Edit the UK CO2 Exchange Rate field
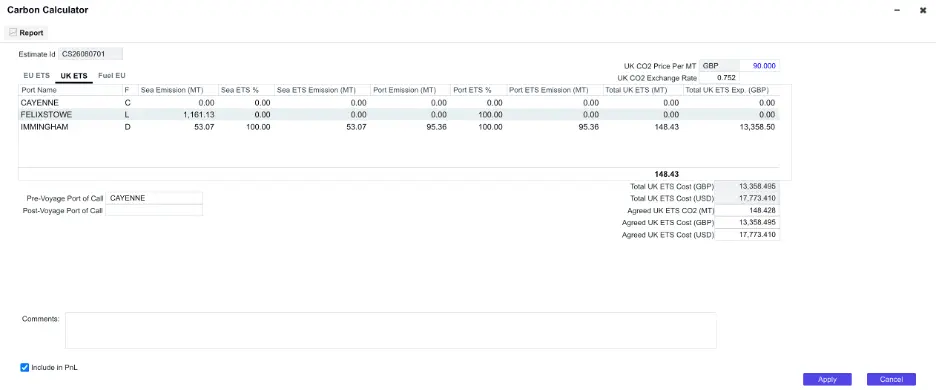Screen dimensions: 936x390 click(719, 78)
